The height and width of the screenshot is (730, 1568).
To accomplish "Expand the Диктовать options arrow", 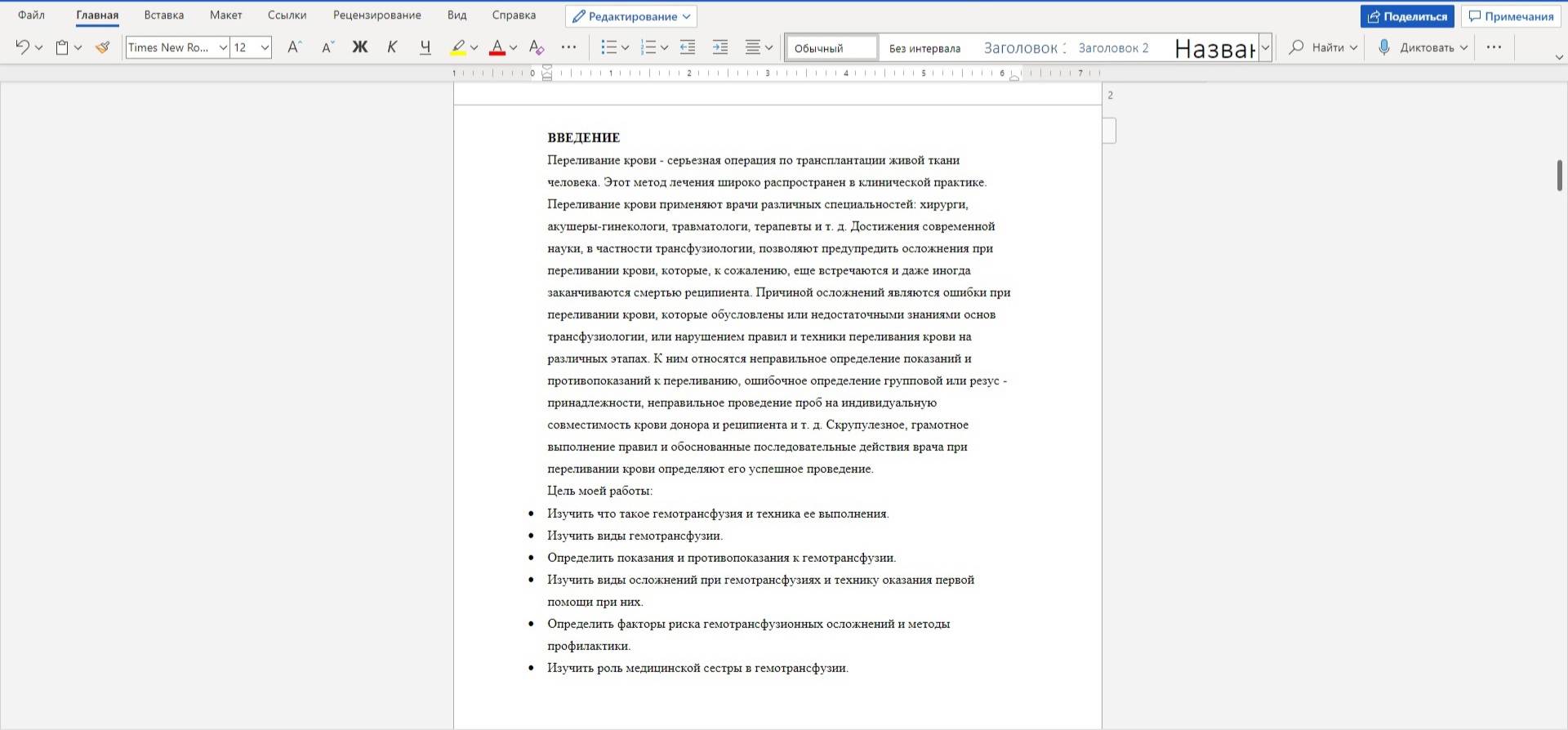I will (1463, 48).
